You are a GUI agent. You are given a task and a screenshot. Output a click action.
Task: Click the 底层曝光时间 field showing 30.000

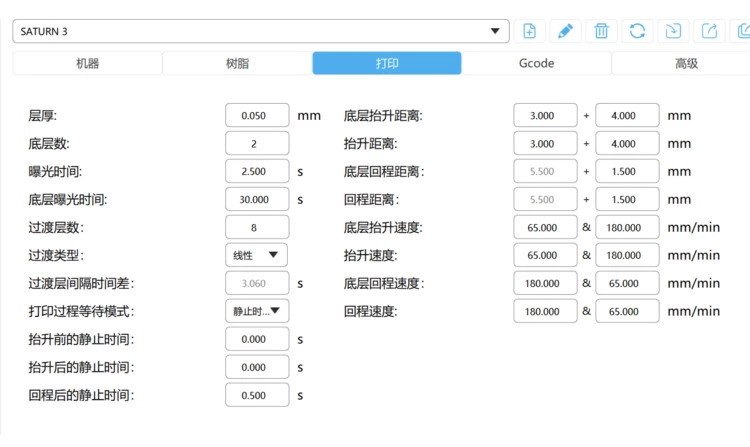pyautogui.click(x=257, y=199)
